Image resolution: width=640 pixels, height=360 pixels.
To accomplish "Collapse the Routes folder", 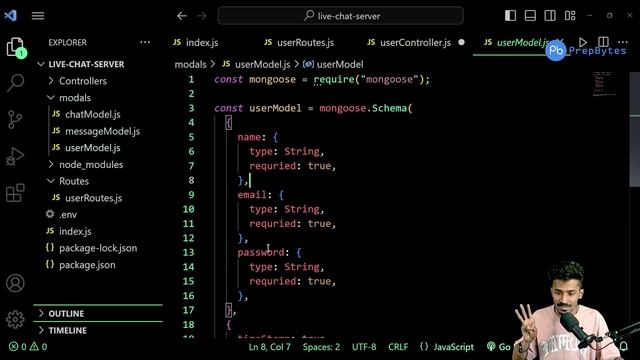I will pyautogui.click(x=73, y=181).
